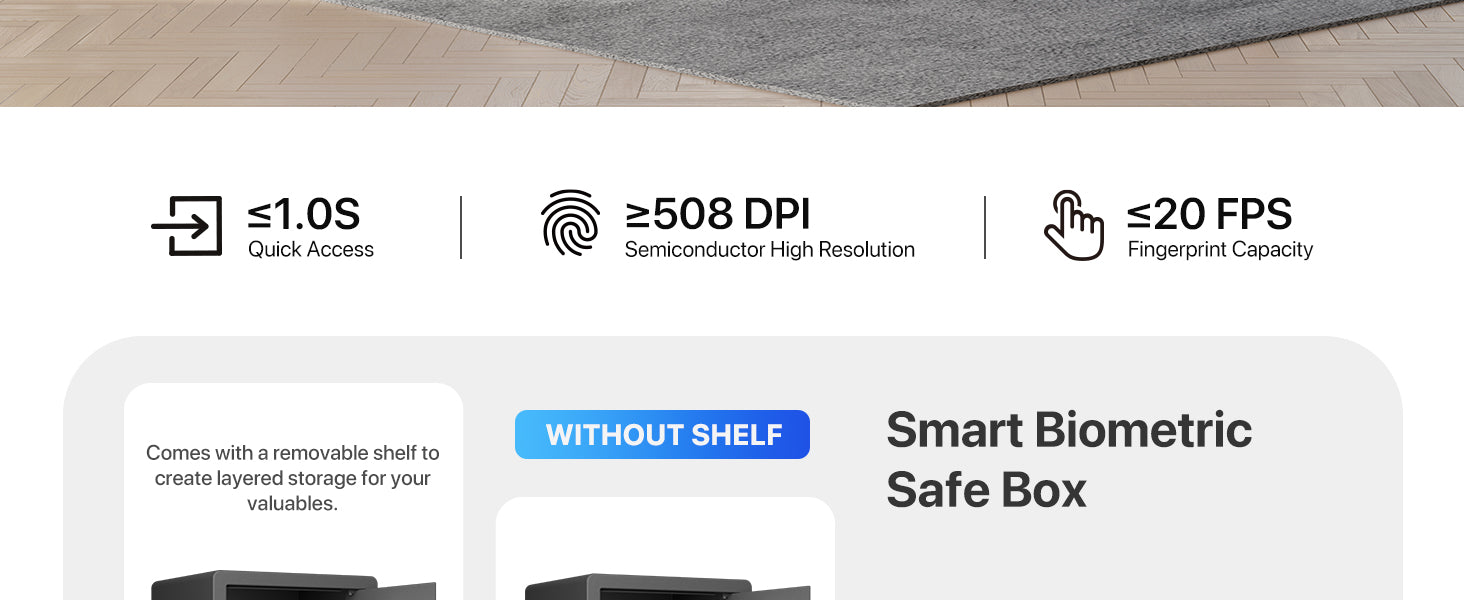Click Semiconductor High Resolution caption
The height and width of the screenshot is (600, 1464).
pos(770,250)
